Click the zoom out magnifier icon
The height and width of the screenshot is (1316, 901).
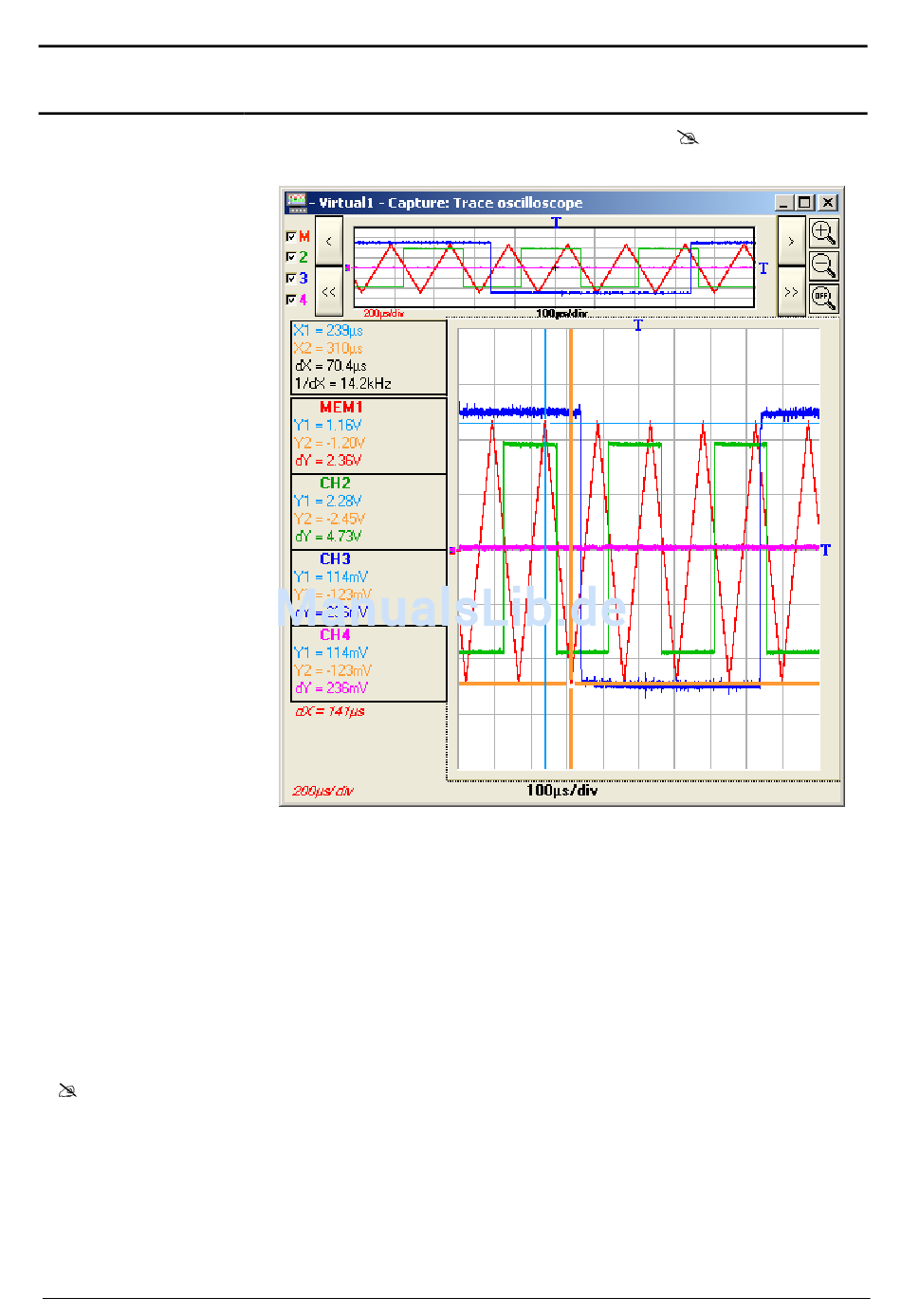coord(823,265)
